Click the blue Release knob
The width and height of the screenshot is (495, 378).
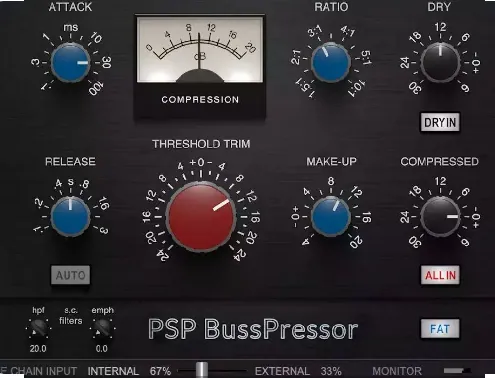tap(70, 216)
